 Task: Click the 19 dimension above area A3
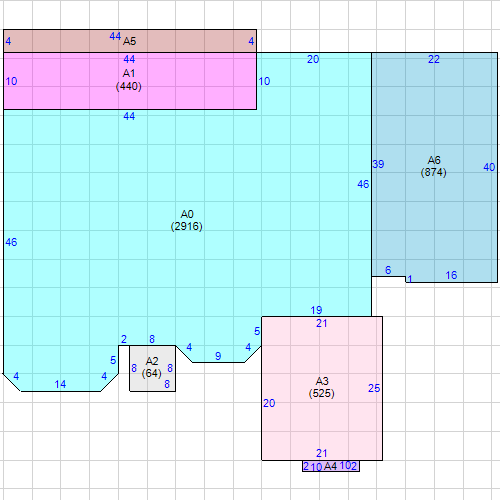pos(316,310)
